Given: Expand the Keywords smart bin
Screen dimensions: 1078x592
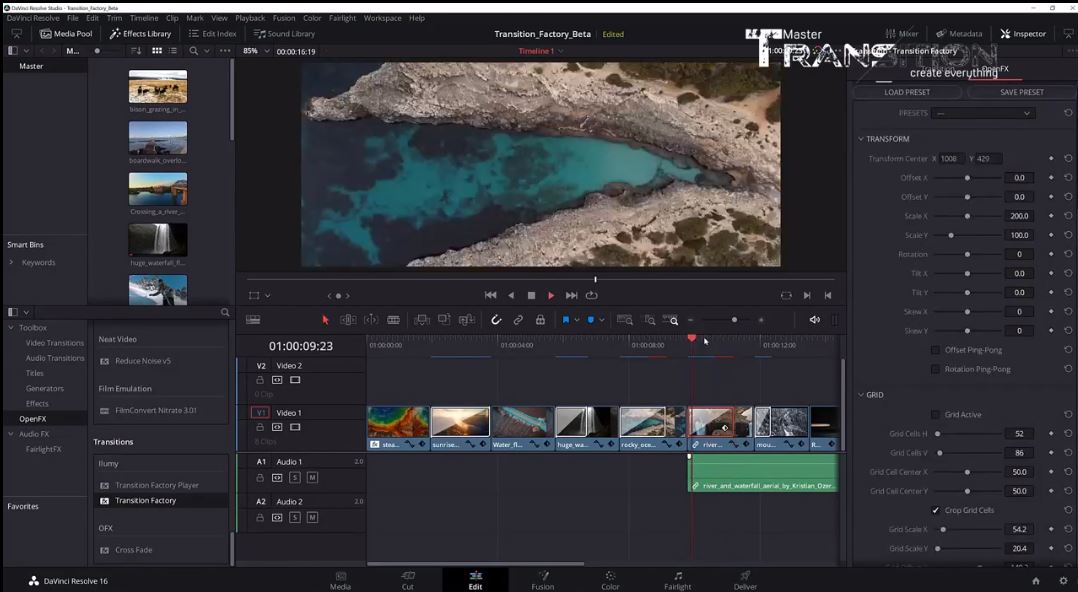Looking at the screenshot, I should pyautogui.click(x=11, y=262).
